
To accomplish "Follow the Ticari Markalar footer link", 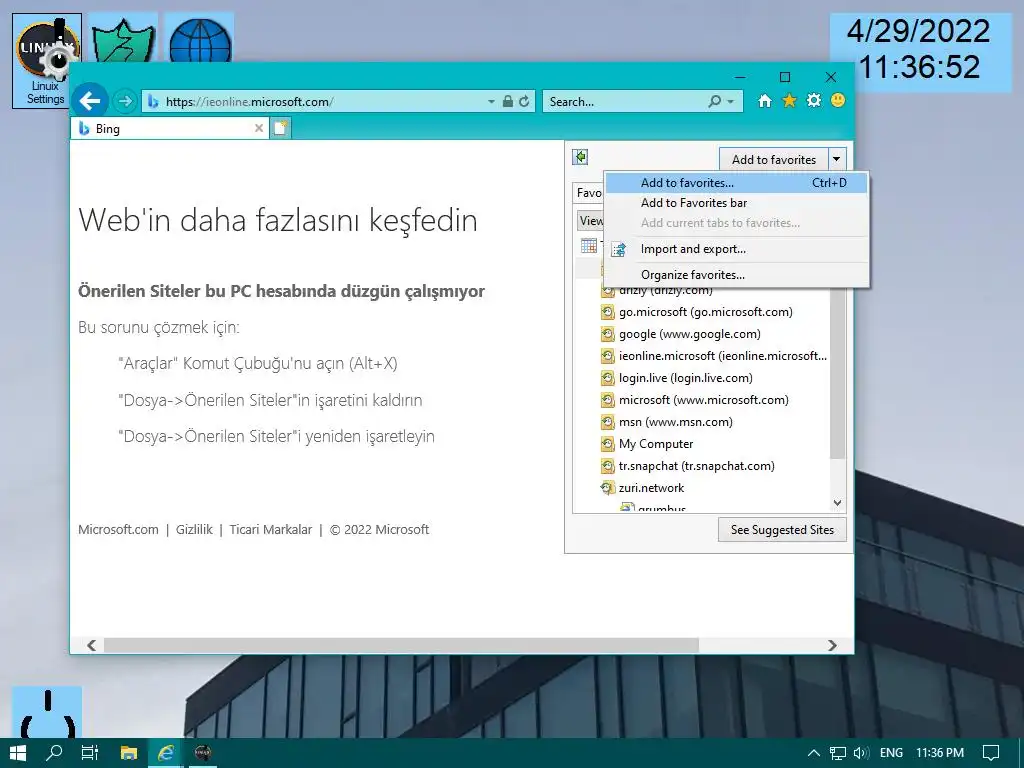I will [x=270, y=530].
